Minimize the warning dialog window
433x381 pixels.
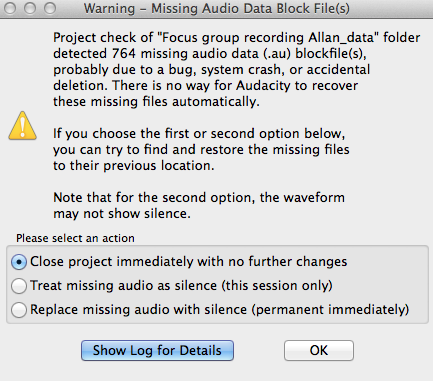pos(30,8)
